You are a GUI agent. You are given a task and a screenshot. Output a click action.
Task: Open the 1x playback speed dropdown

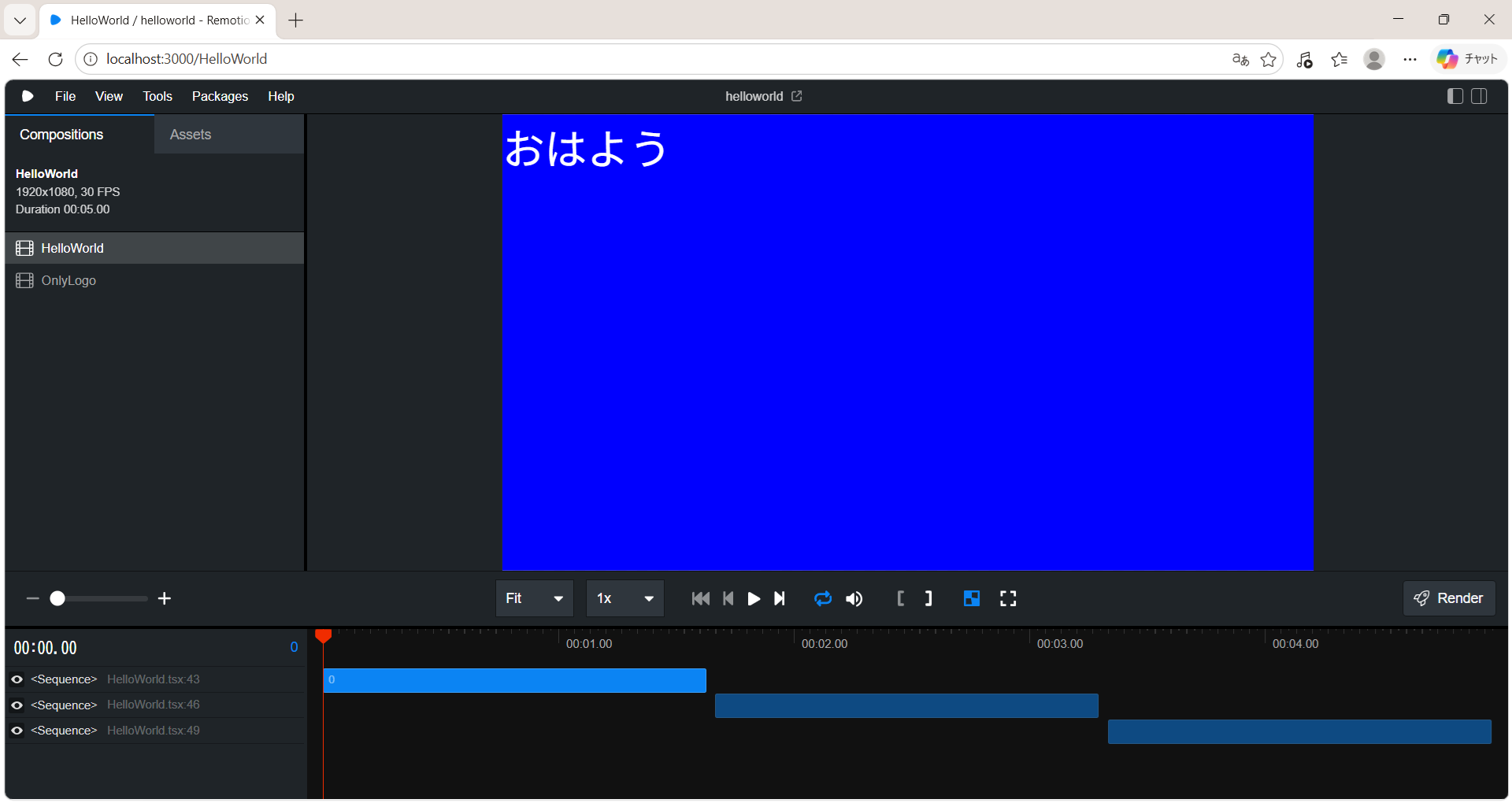[x=625, y=599]
